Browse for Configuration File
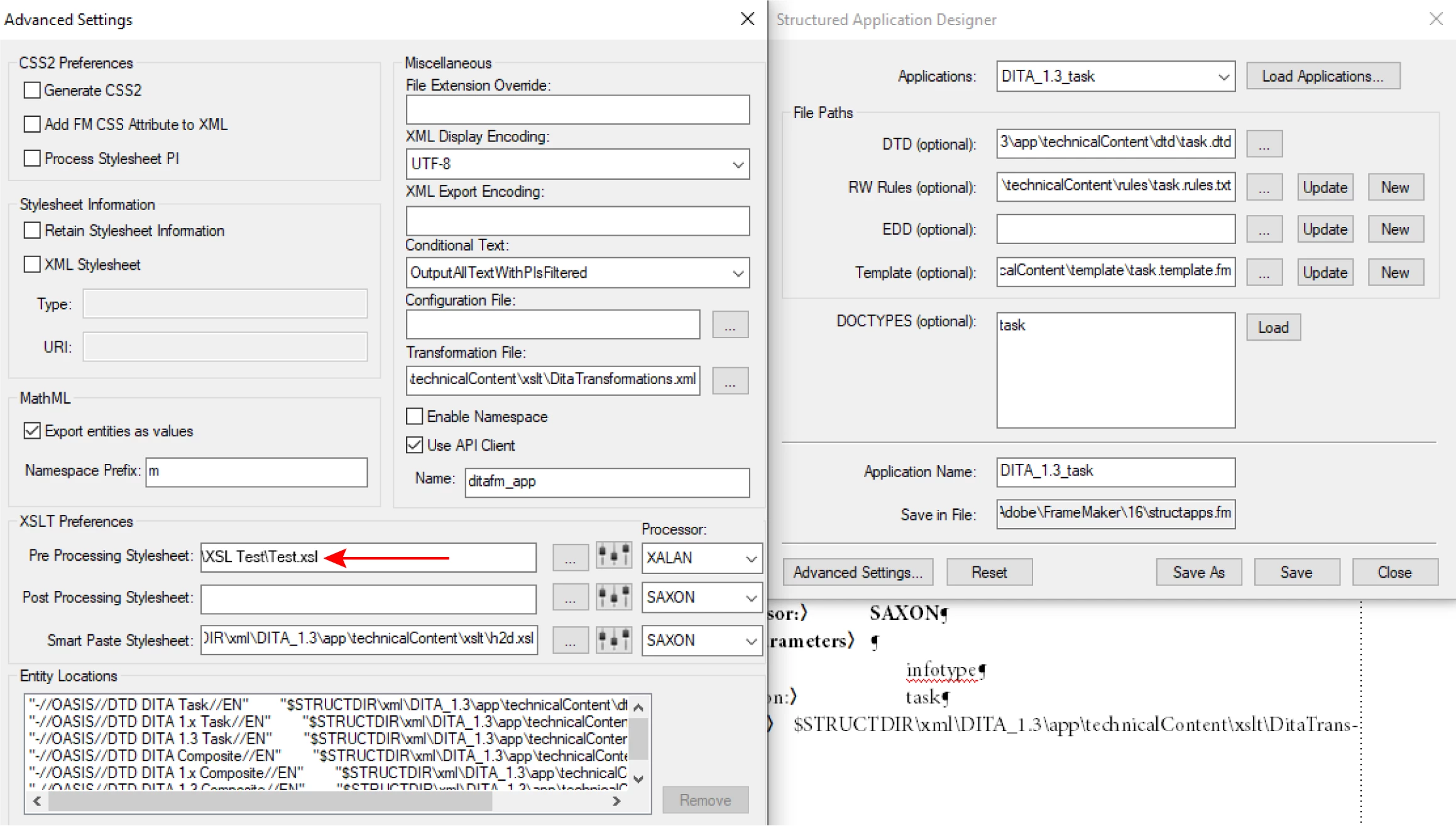Image resolution: width=1456 pixels, height=826 pixels. [x=730, y=325]
